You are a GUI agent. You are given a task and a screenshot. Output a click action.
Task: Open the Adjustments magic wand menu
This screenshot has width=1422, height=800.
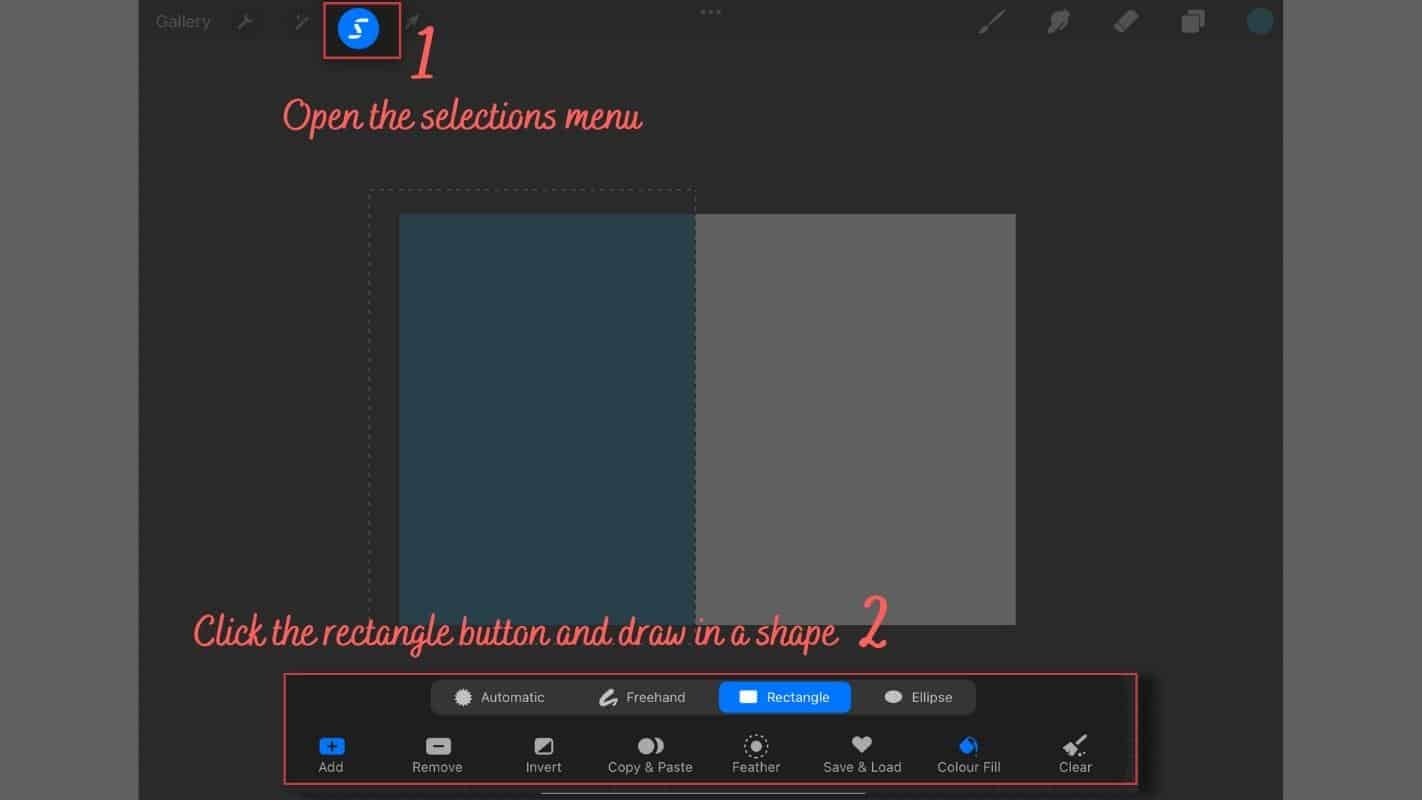pyautogui.click(x=300, y=22)
